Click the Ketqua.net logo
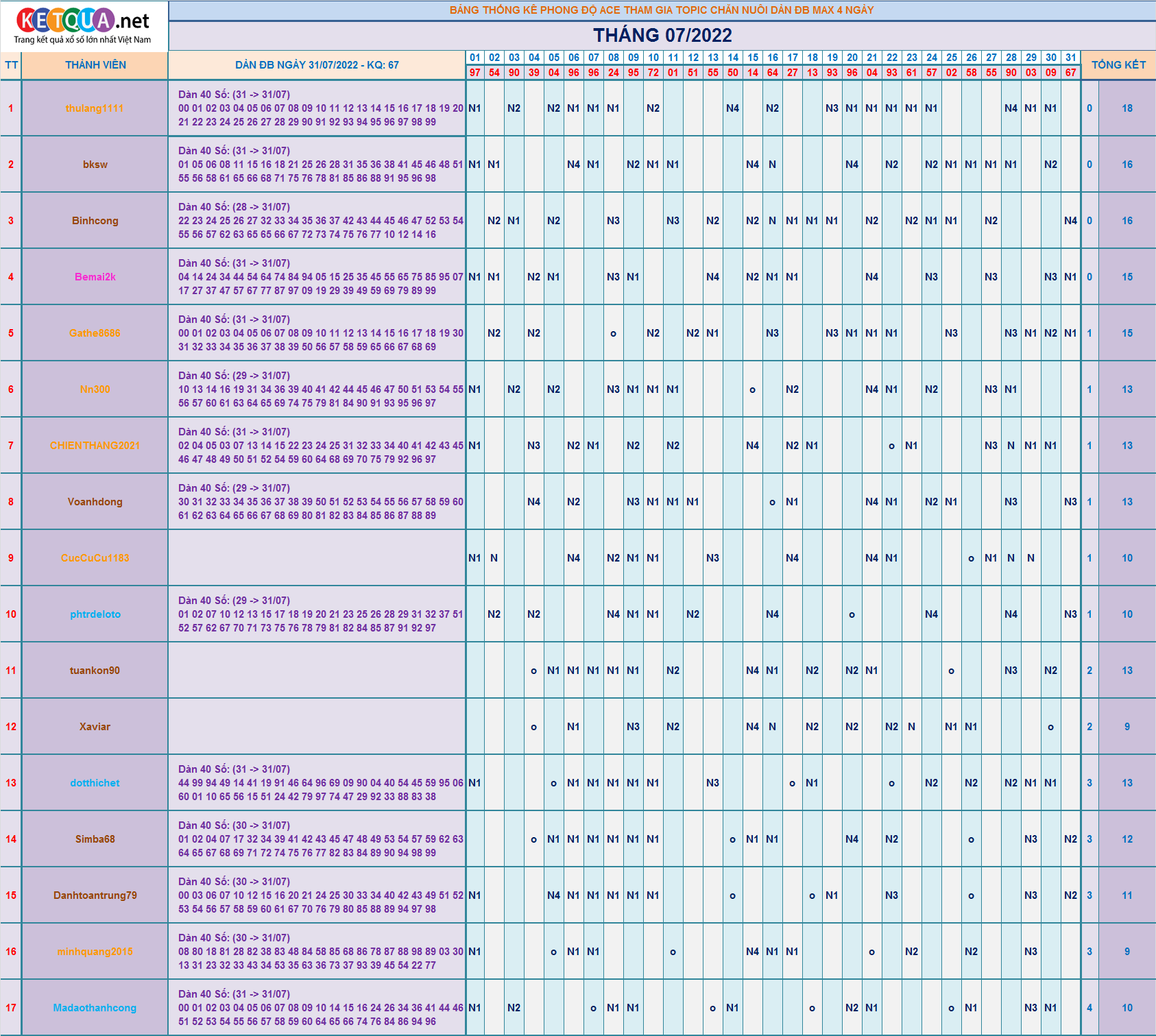 (x=84, y=25)
